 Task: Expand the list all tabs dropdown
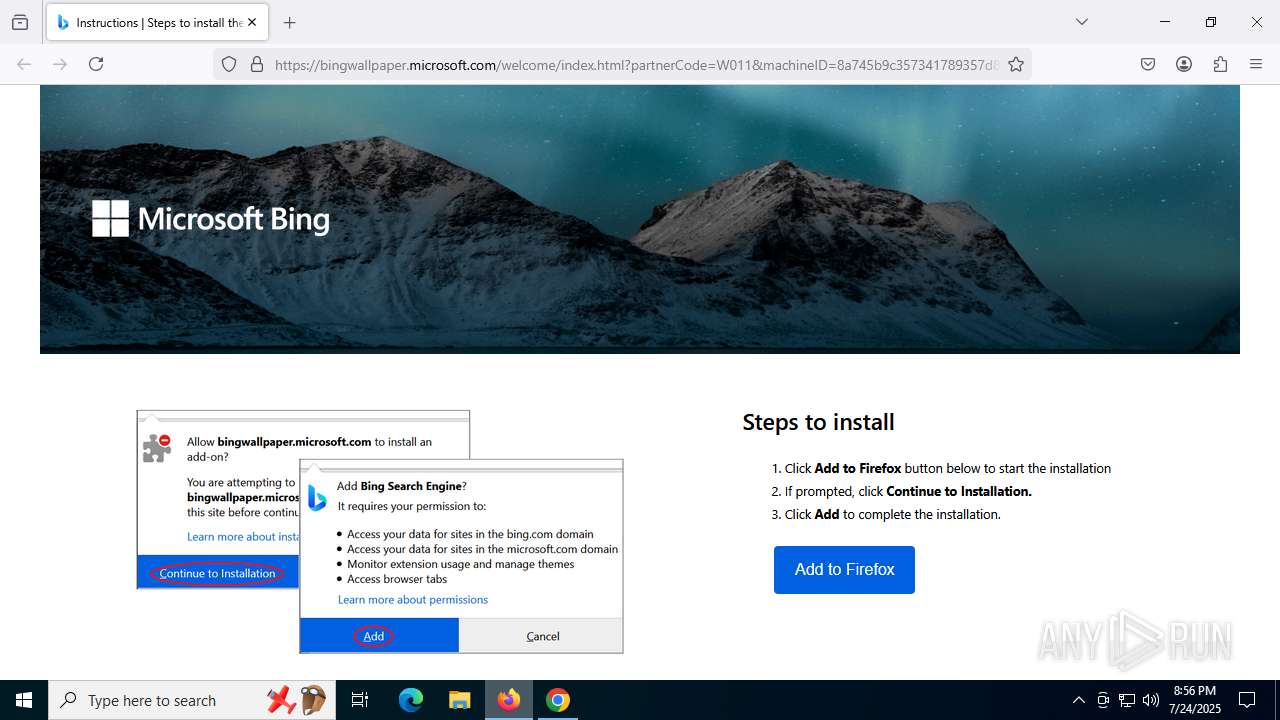1081,22
